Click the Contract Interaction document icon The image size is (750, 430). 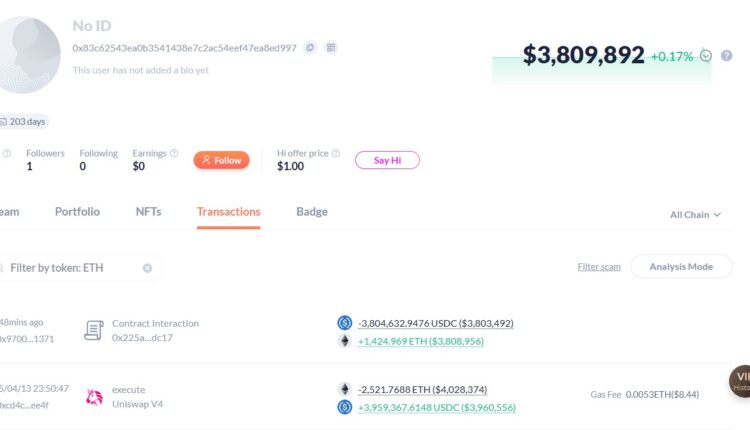coord(94,330)
